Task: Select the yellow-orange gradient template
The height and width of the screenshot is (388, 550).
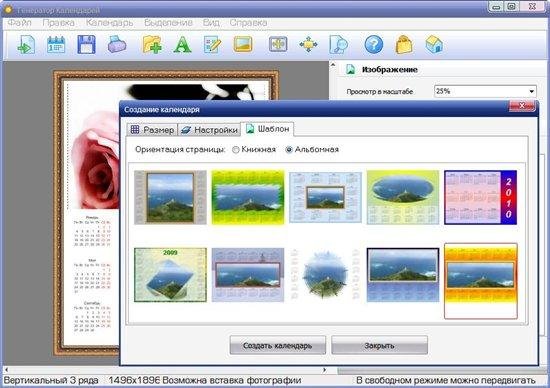Action: click(x=481, y=281)
